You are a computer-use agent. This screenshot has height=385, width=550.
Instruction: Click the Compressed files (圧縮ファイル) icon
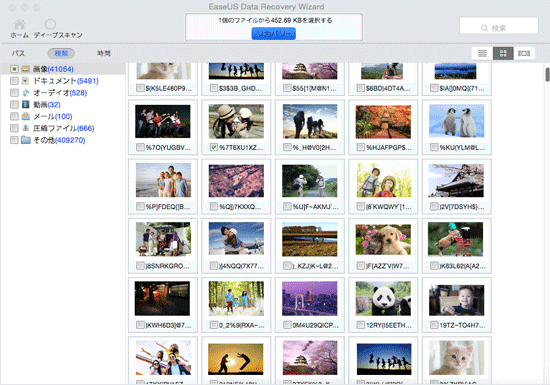25,128
